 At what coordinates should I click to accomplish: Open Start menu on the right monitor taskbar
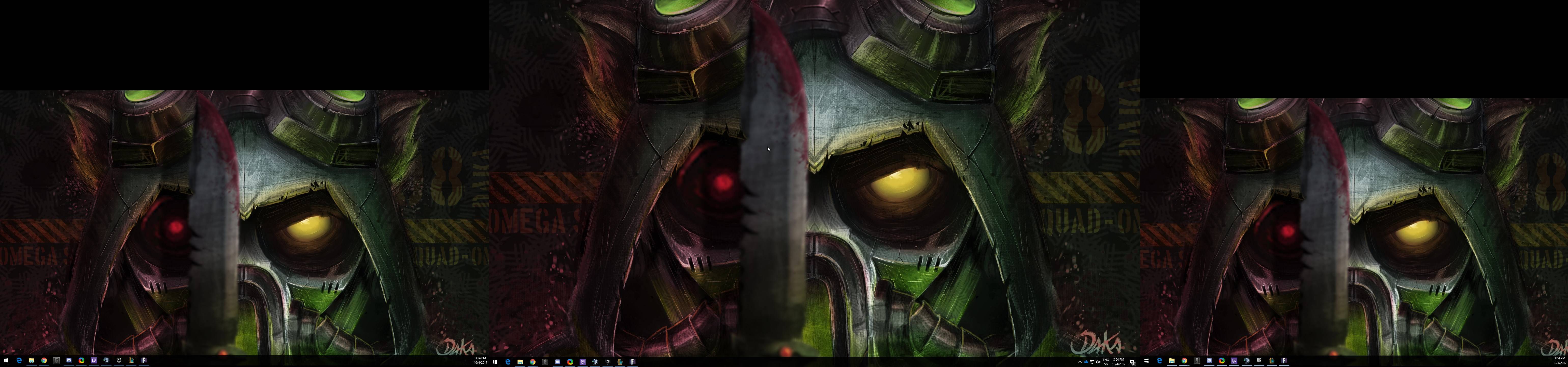(1147, 361)
